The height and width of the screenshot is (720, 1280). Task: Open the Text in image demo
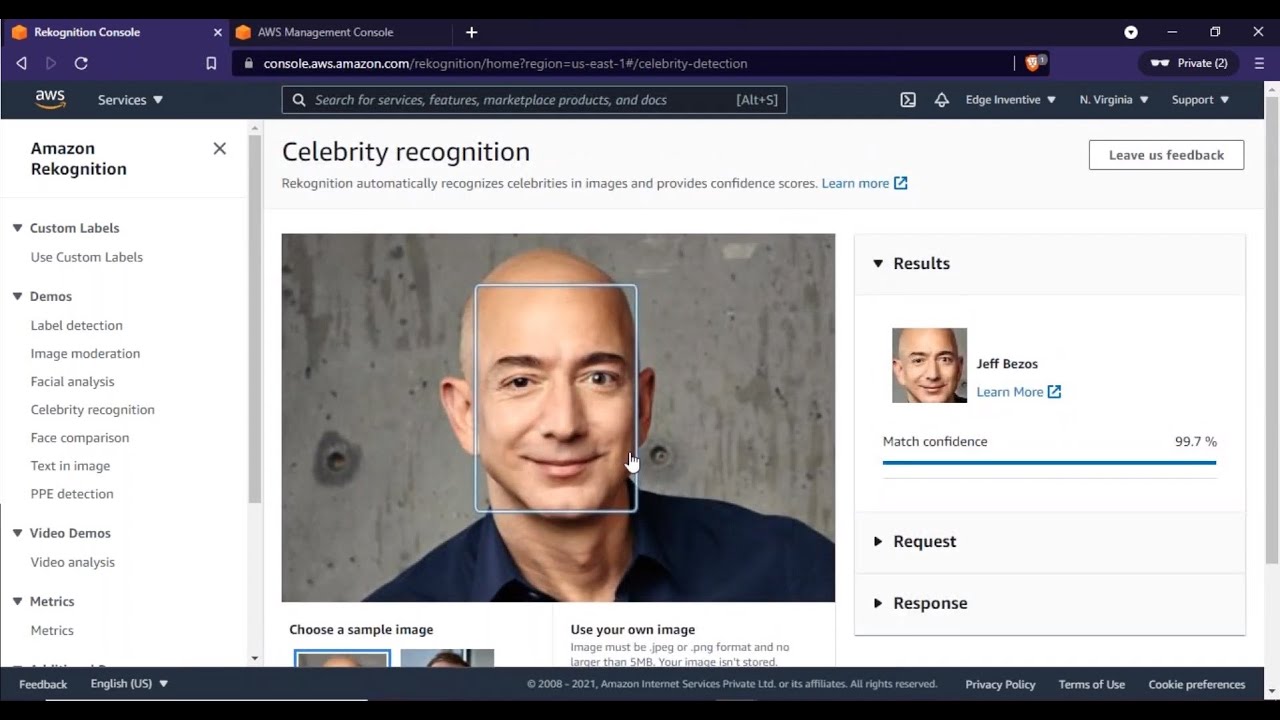[70, 465]
